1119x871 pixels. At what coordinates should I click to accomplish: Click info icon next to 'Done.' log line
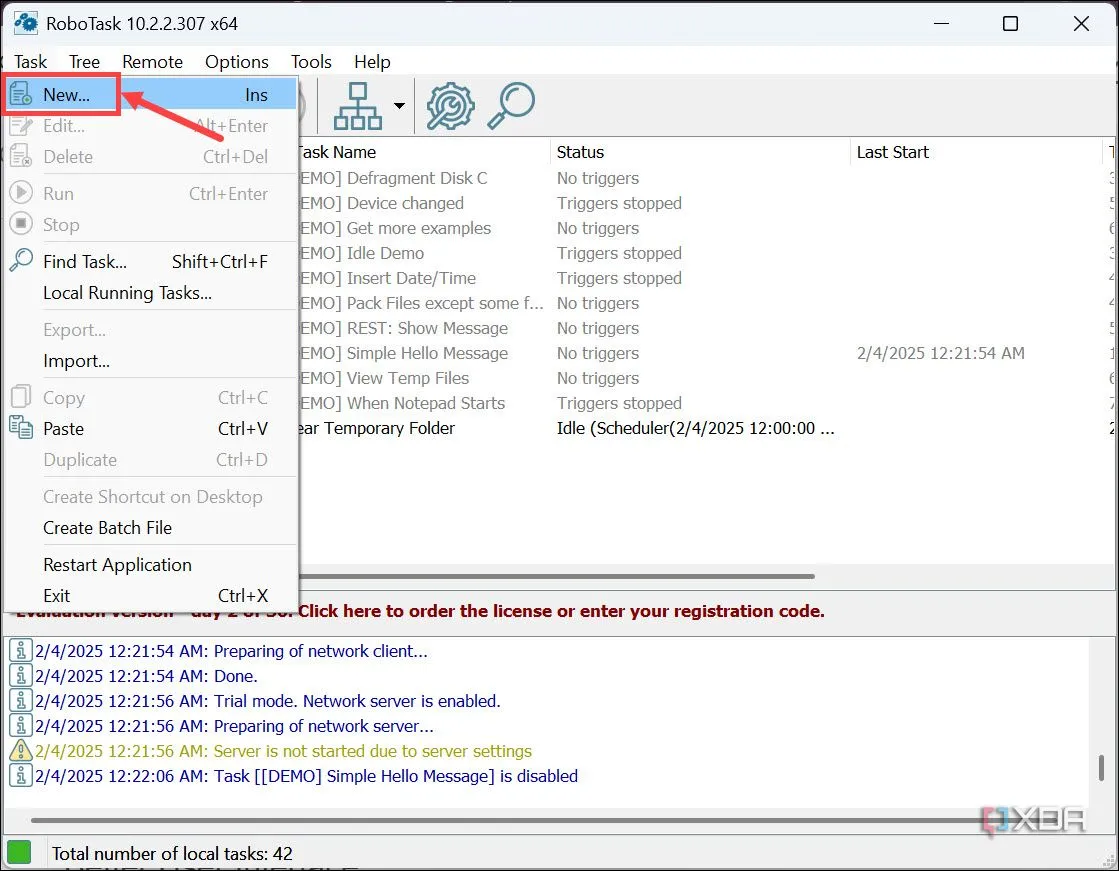click(21, 675)
